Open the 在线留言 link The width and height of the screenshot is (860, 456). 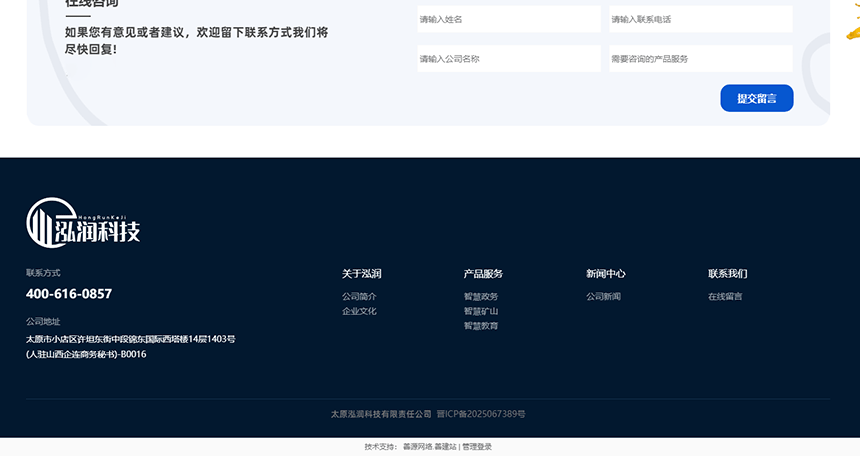[x=725, y=297]
